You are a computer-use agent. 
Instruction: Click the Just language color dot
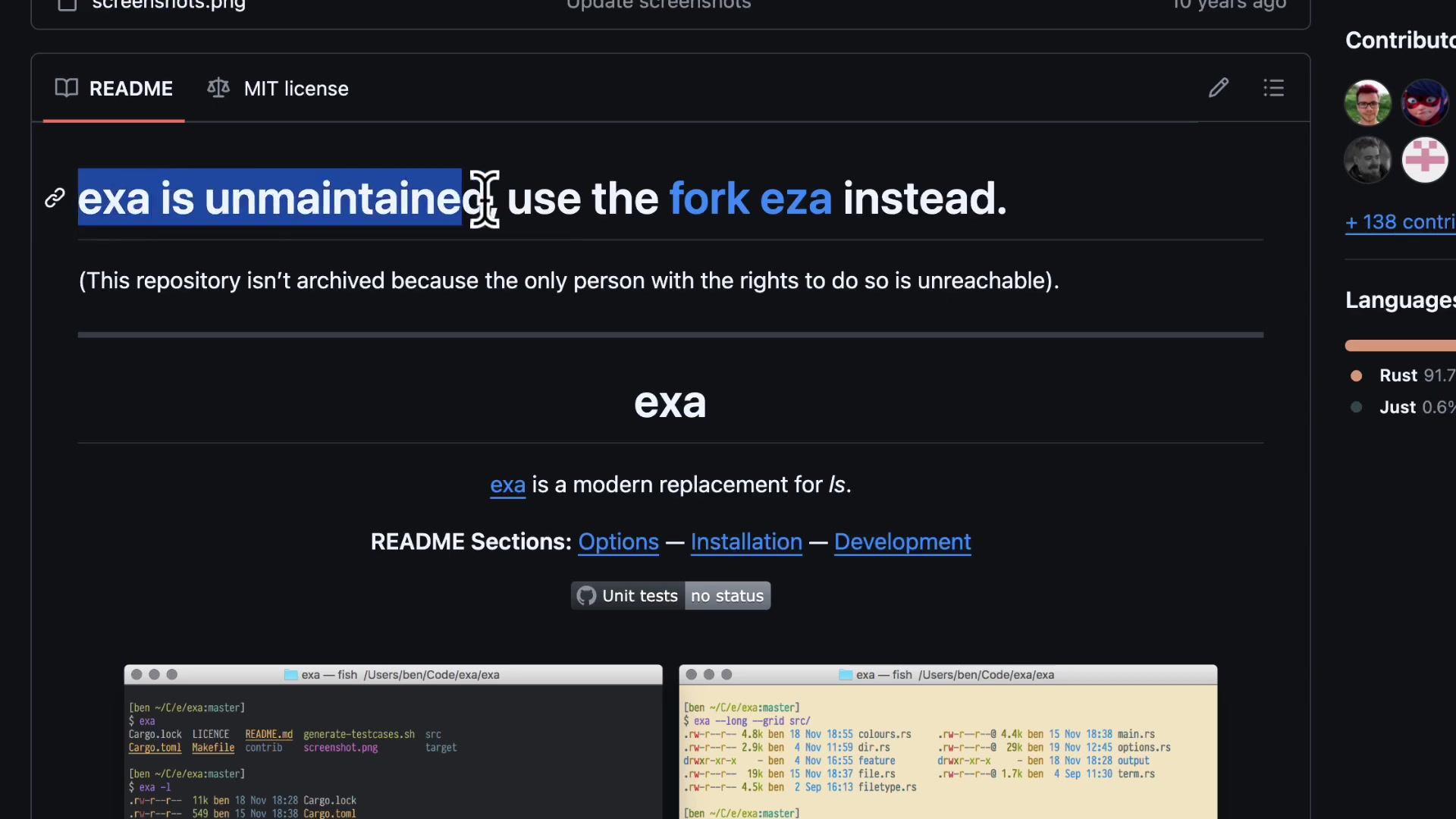1357,407
